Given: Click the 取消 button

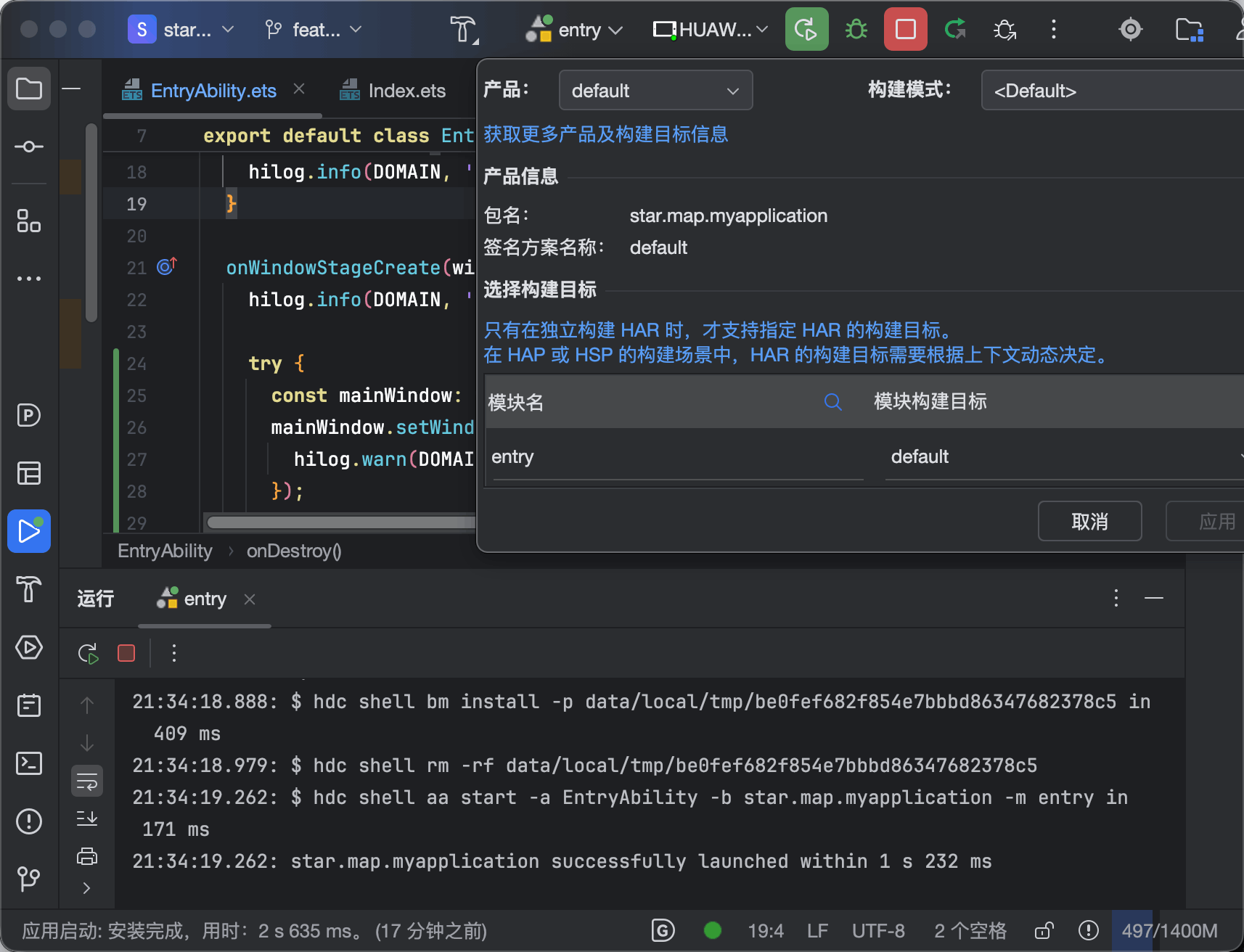Looking at the screenshot, I should click(1089, 521).
